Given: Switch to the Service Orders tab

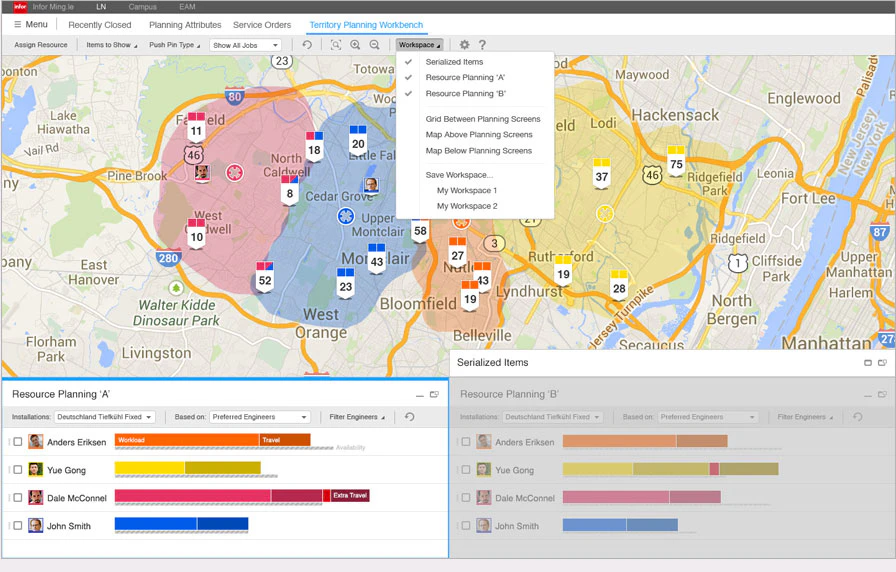Looking at the screenshot, I should [262, 25].
